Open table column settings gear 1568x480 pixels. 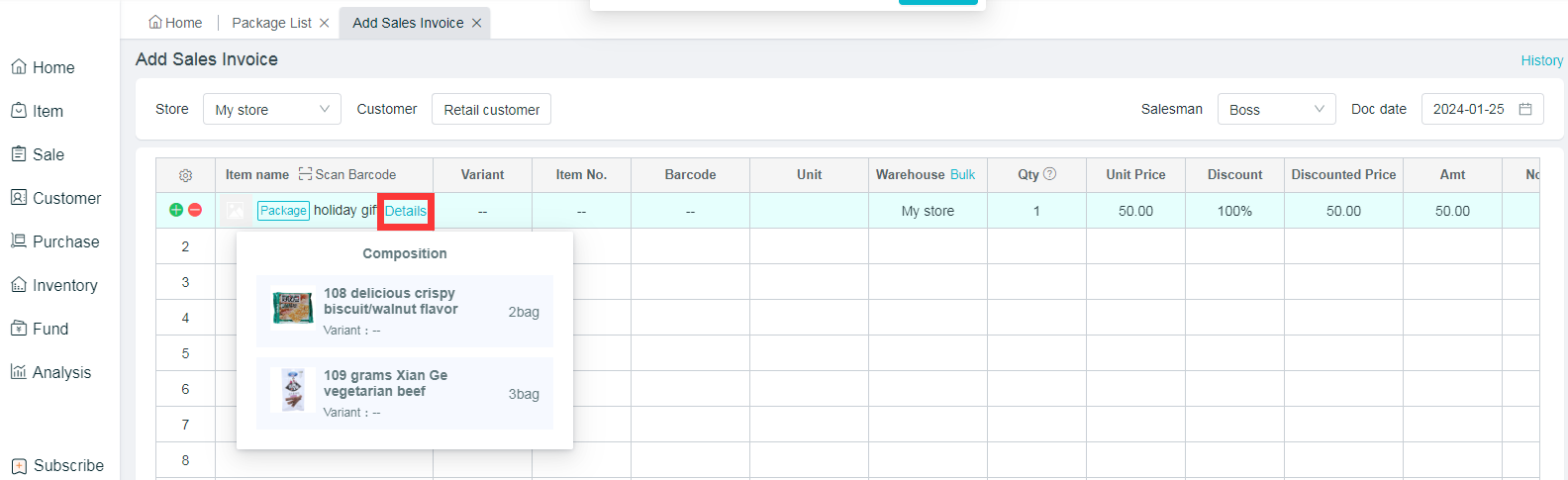tap(185, 175)
